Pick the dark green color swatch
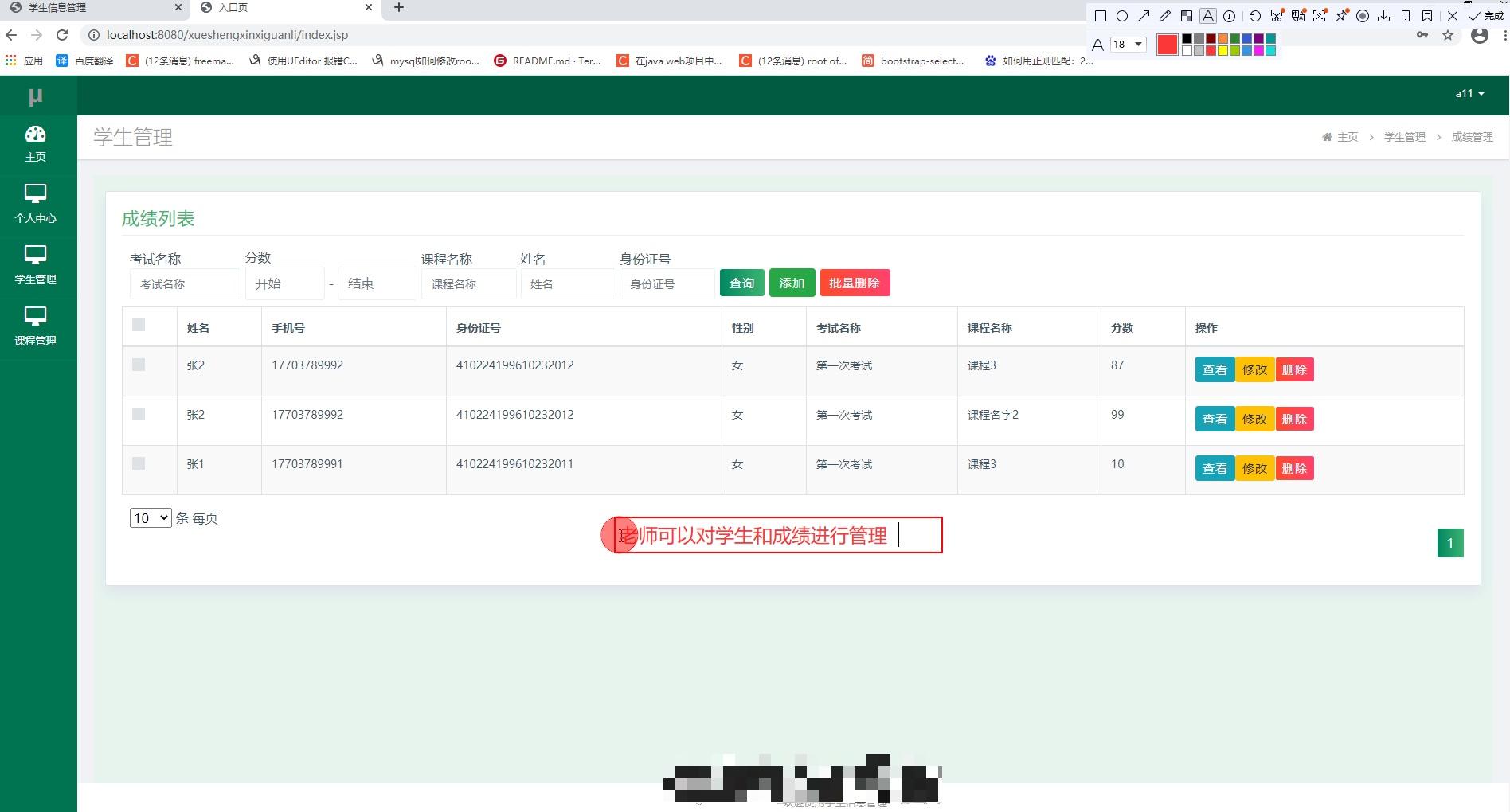Image resolution: width=1510 pixels, height=812 pixels. tap(1234, 38)
